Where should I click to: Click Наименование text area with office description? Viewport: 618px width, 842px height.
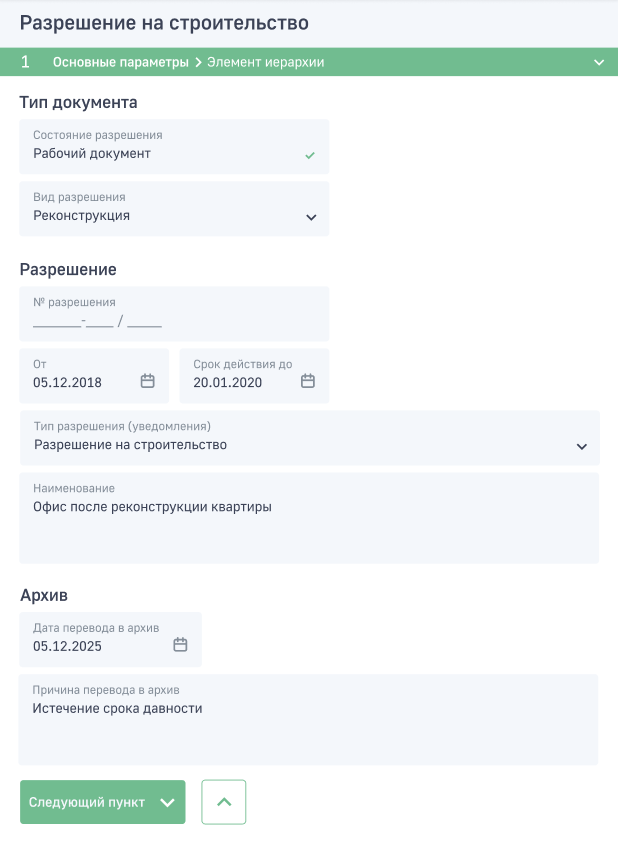point(309,518)
